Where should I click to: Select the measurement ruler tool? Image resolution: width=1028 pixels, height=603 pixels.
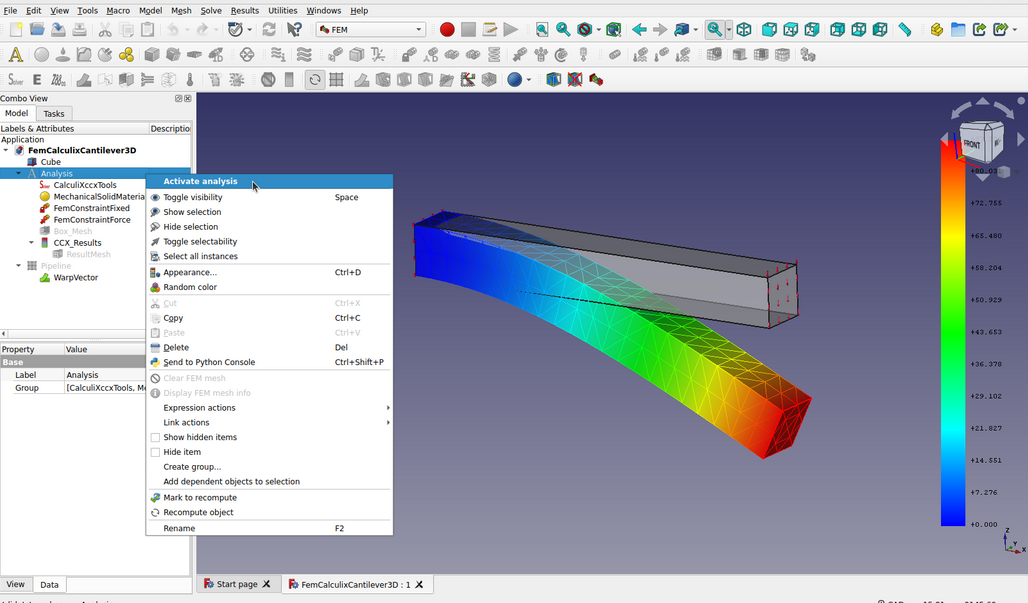[x=905, y=29]
